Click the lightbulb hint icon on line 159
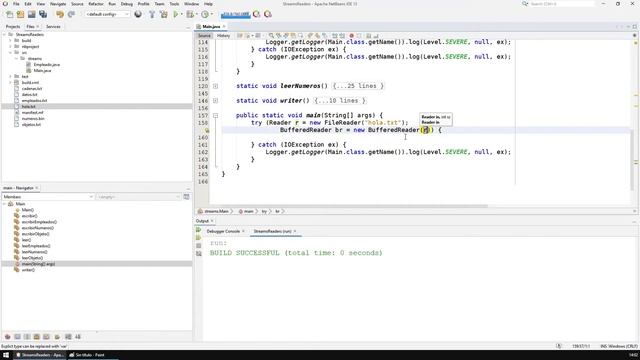Screen dimensions: 640x360 point(207,130)
